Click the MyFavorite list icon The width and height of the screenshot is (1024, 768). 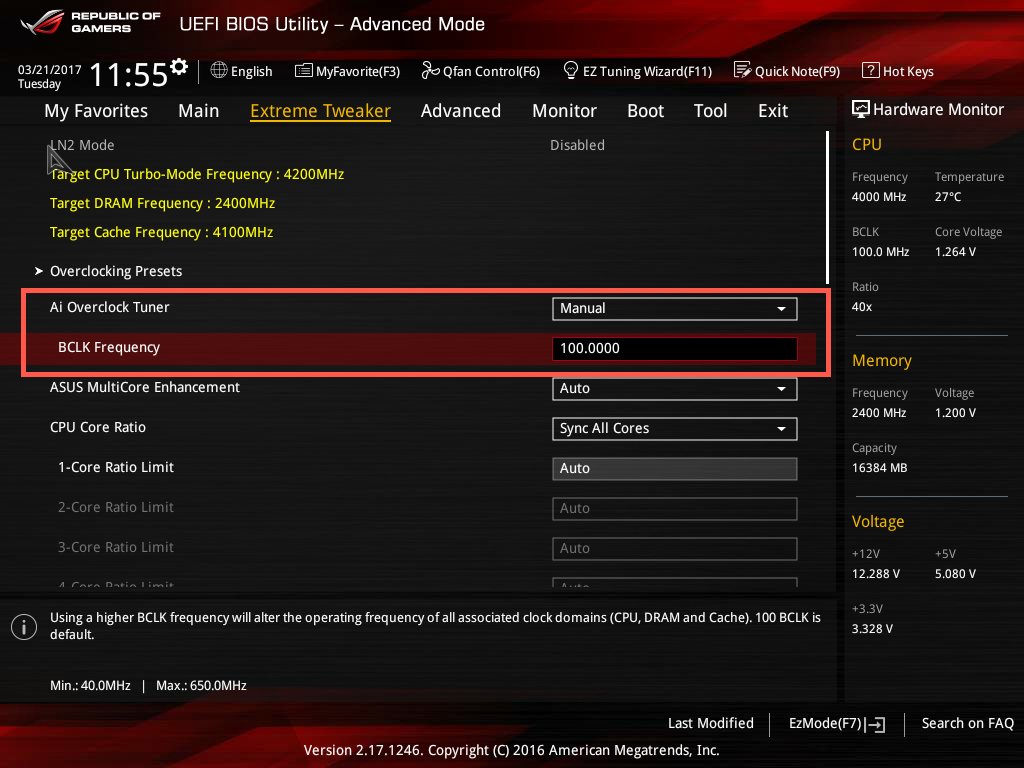[x=304, y=71]
